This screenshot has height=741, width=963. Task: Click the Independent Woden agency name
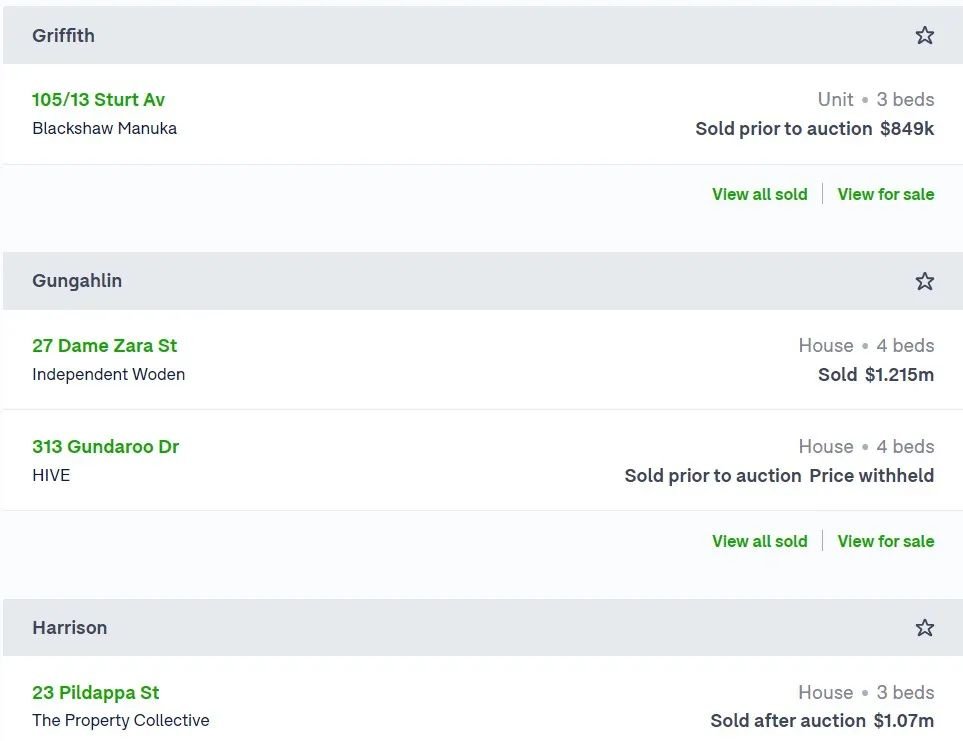pyautogui.click(x=108, y=374)
